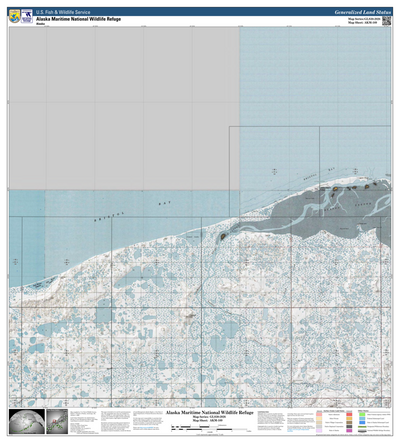Screen dimensions: 400x443
Task: Select the "Generalized Land Status" header title
Action: pyautogui.click(x=363, y=12)
